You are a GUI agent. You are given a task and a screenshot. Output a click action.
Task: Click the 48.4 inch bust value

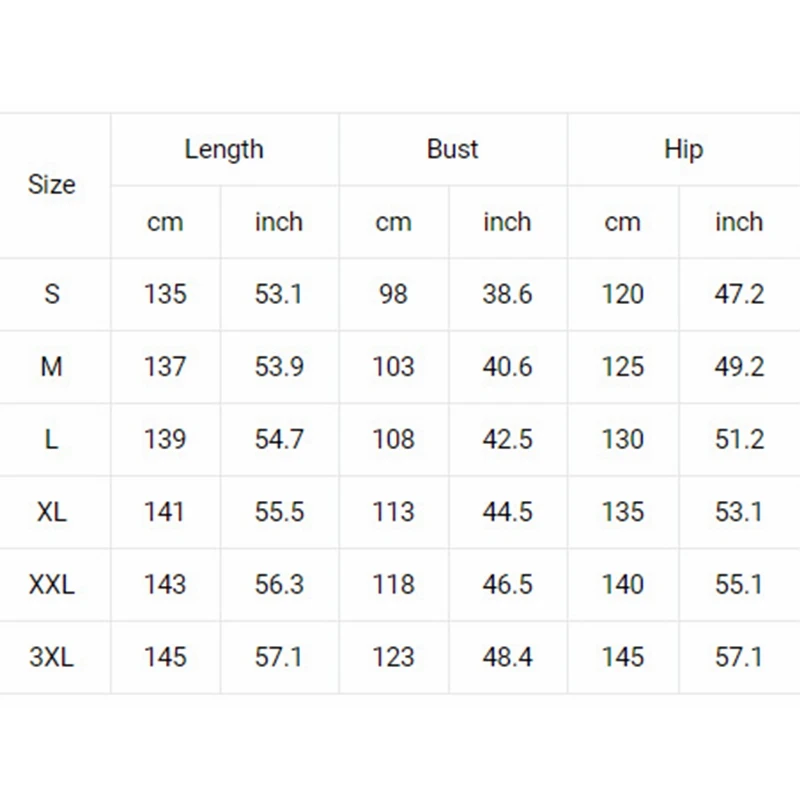(507, 657)
